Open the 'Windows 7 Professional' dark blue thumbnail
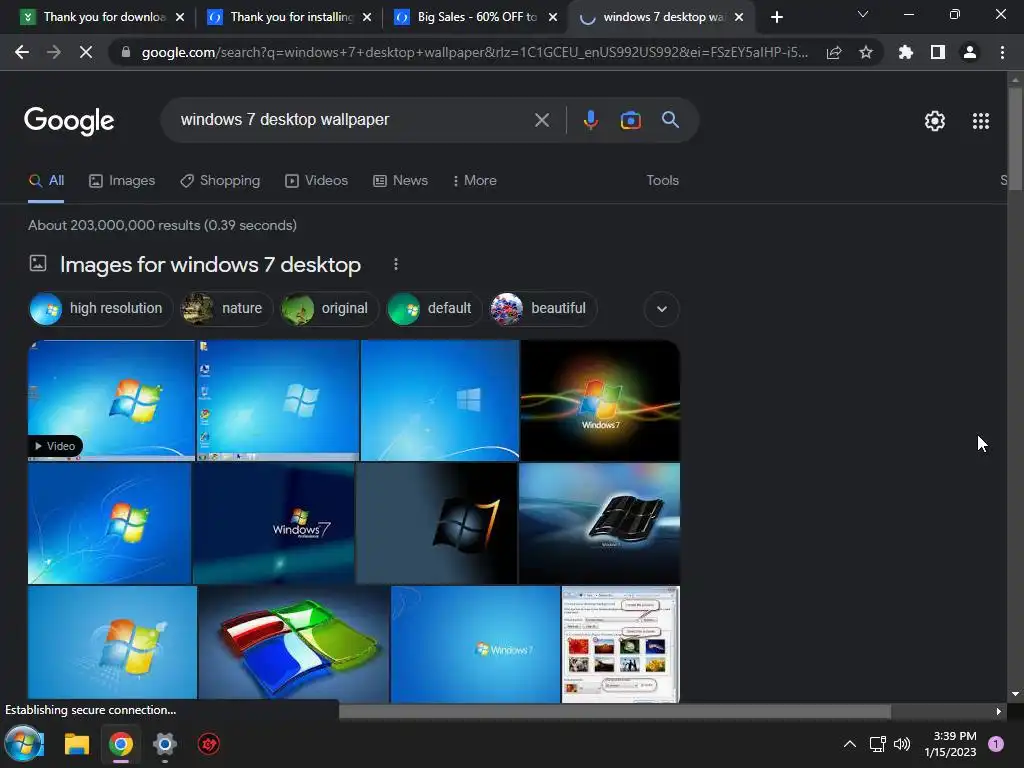This screenshot has height=768, width=1024. pyautogui.click(x=274, y=523)
